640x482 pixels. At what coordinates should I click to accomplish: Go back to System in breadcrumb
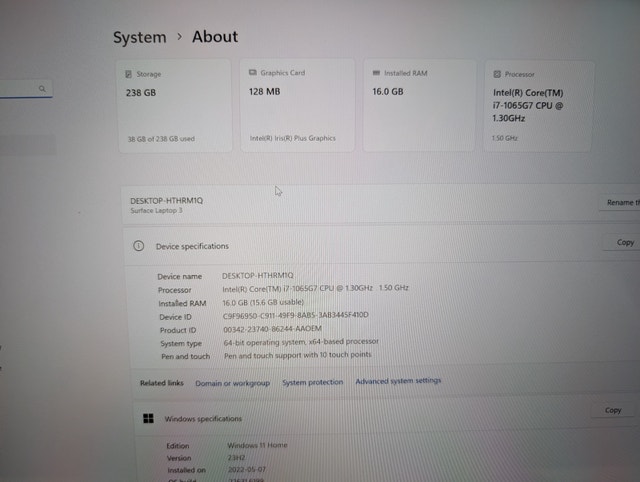[x=140, y=37]
